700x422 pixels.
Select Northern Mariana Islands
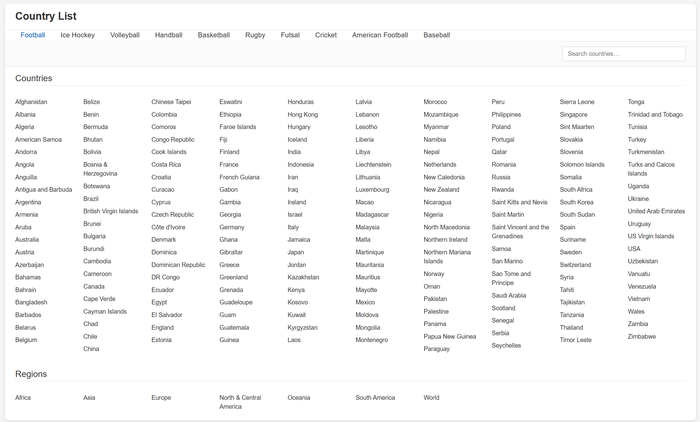[x=447, y=256]
